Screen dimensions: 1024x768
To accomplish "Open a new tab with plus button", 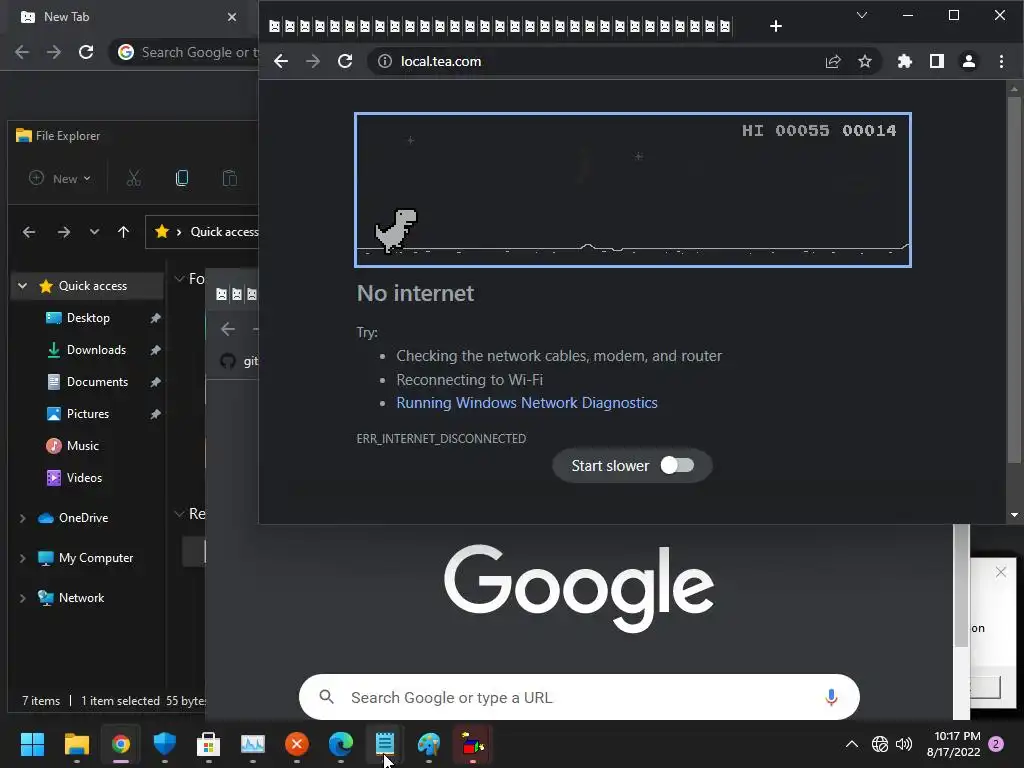I will click(x=775, y=26).
